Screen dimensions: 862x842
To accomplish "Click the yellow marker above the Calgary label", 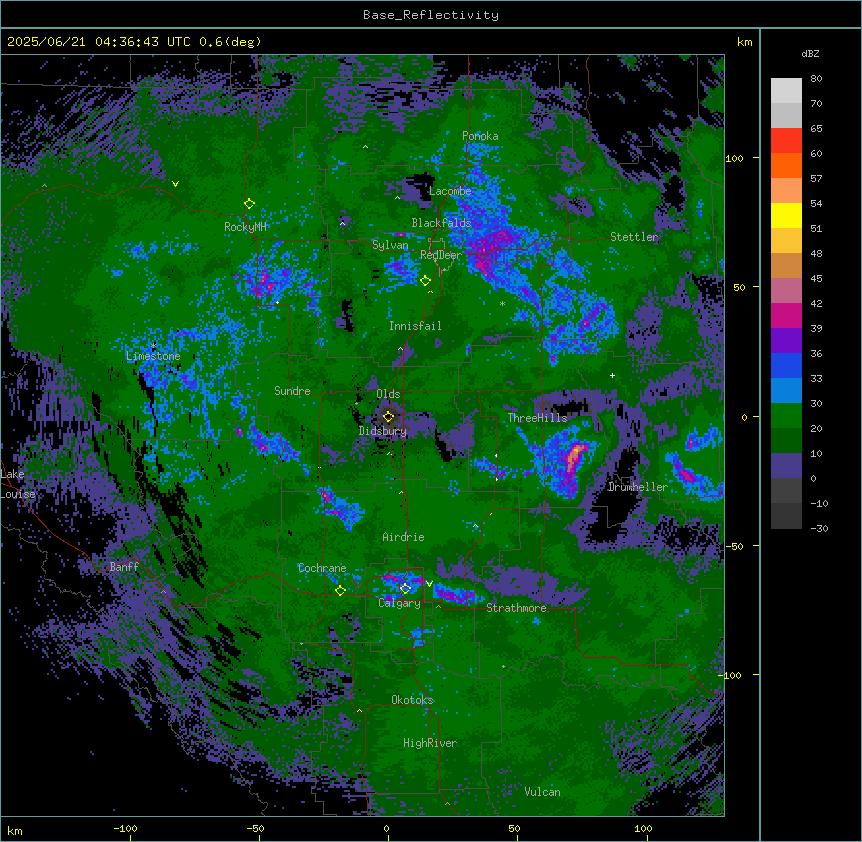I will pyautogui.click(x=405, y=589).
